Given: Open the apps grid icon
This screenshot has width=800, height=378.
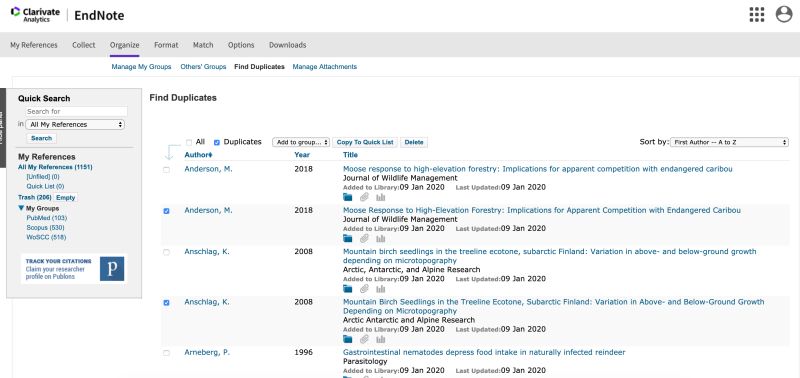Looking at the screenshot, I should (757, 15).
